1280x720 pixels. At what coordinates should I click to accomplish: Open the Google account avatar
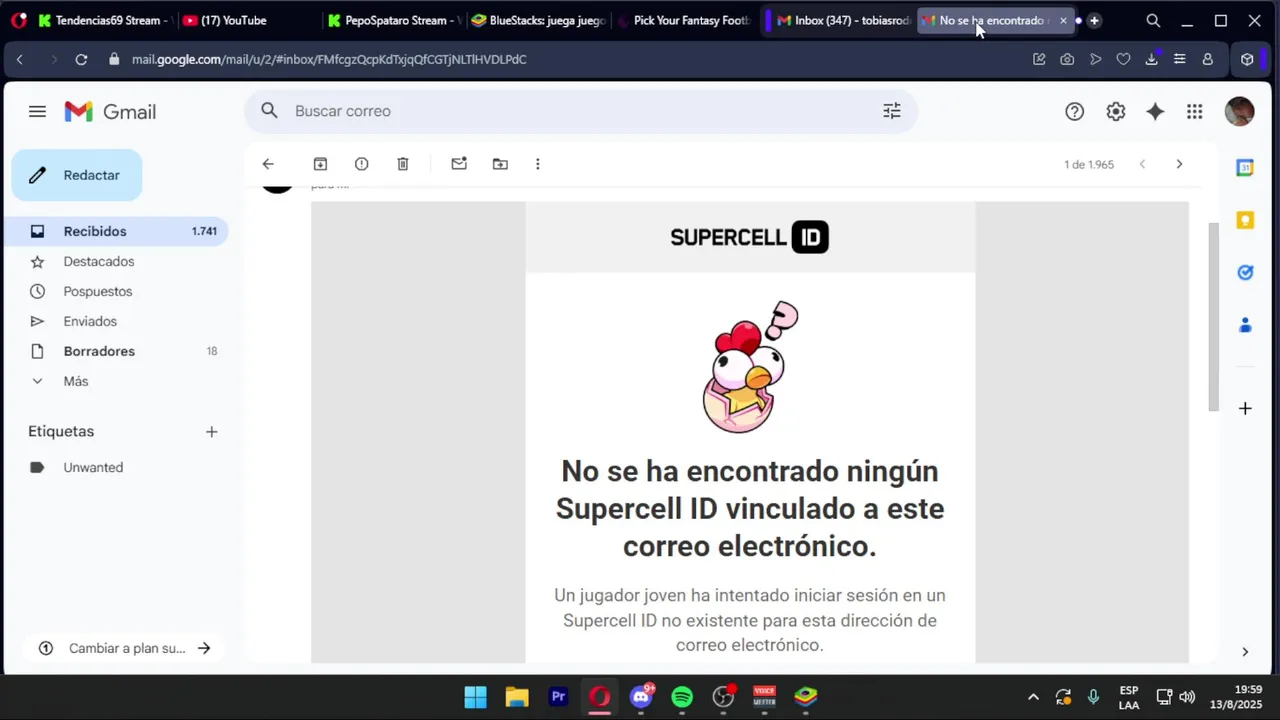click(1239, 111)
